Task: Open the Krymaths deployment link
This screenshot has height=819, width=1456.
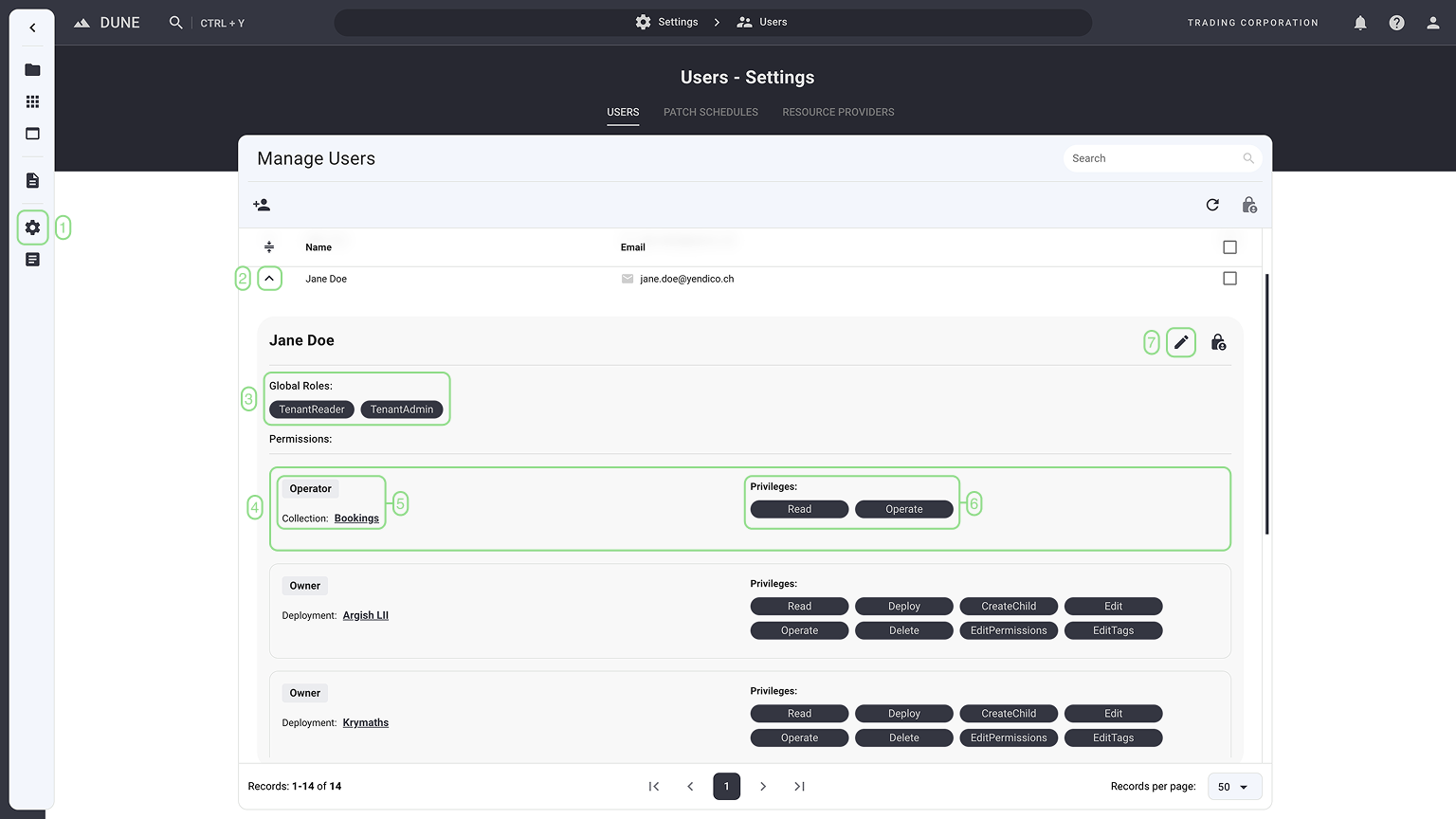Action: point(365,722)
